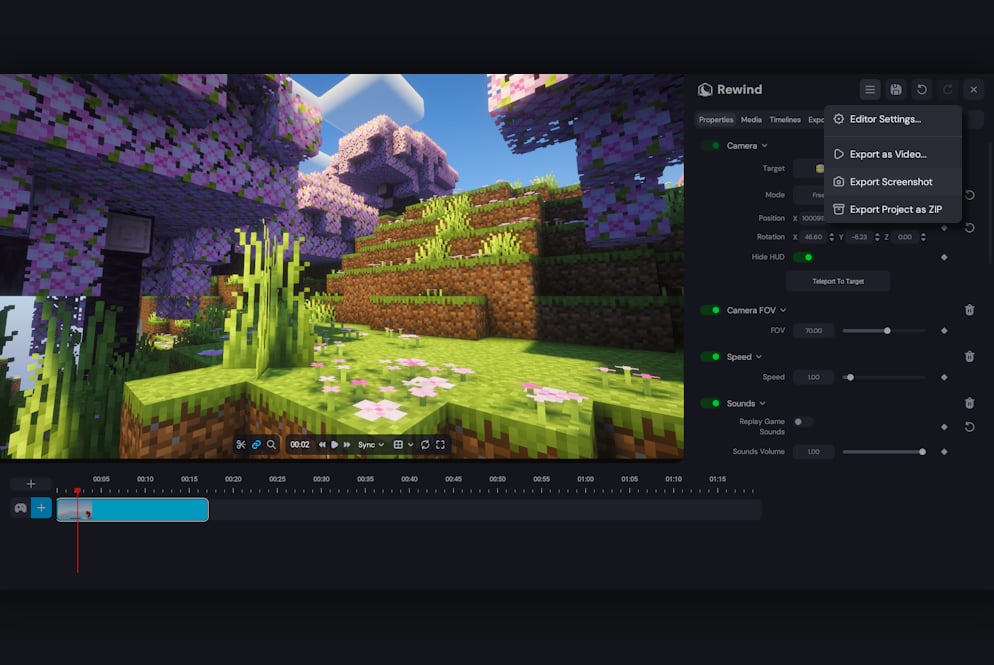This screenshot has height=665, width=994.
Task: Open the zoom magnifier tool in playback bar
Action: [272, 444]
